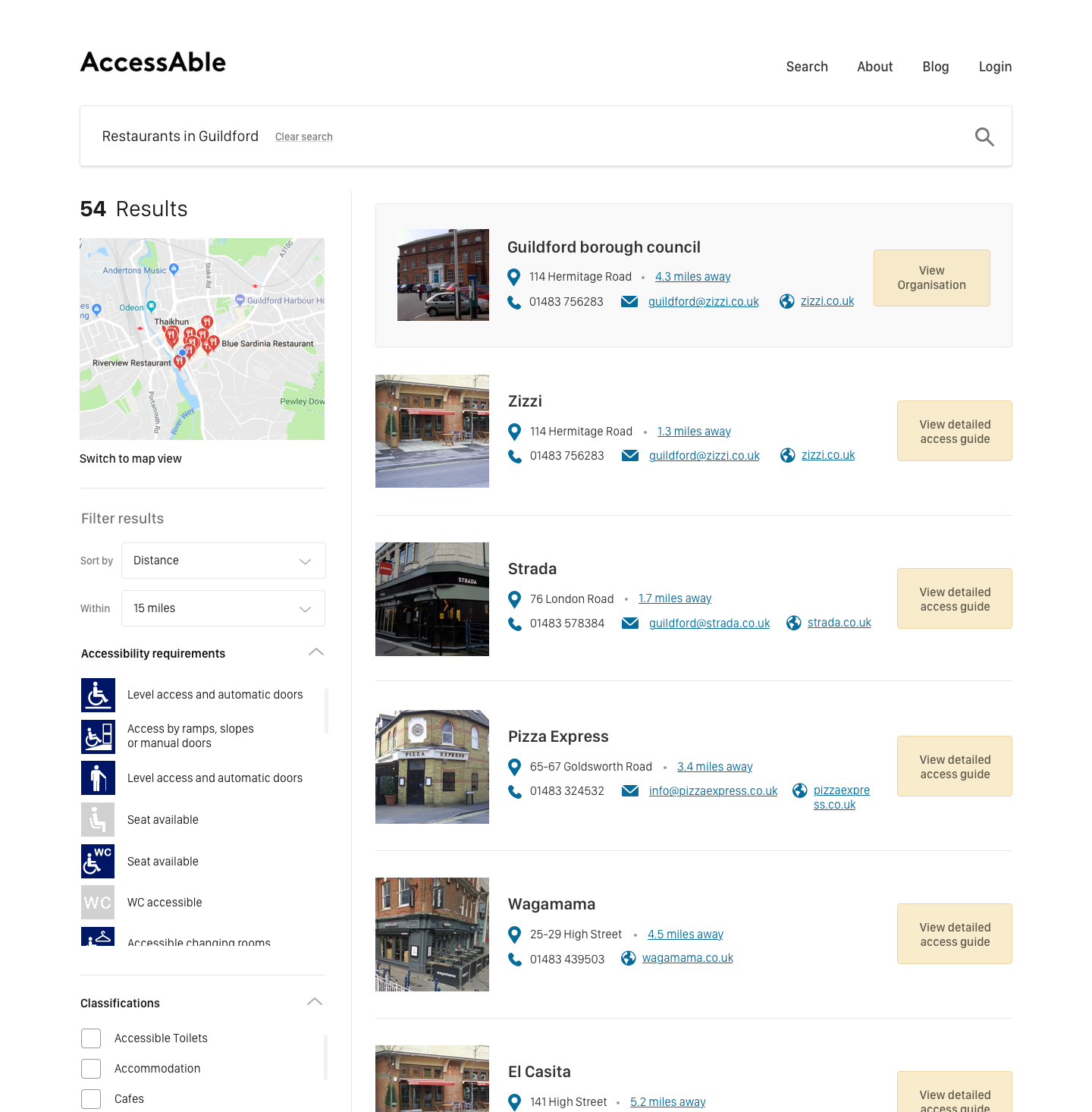Click the Zizzi listing title
This screenshot has width=1092, height=1112.
525,401
